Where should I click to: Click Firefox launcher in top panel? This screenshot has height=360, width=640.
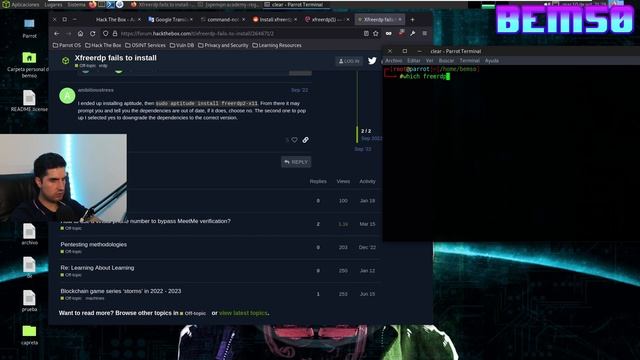[93, 4]
